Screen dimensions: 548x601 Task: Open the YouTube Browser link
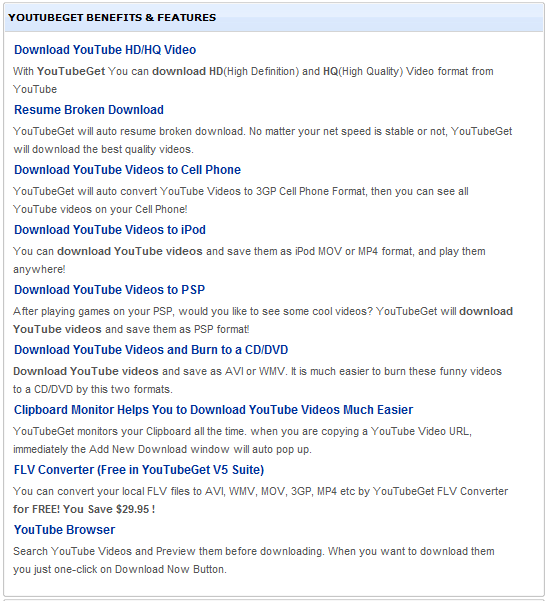[64, 530]
